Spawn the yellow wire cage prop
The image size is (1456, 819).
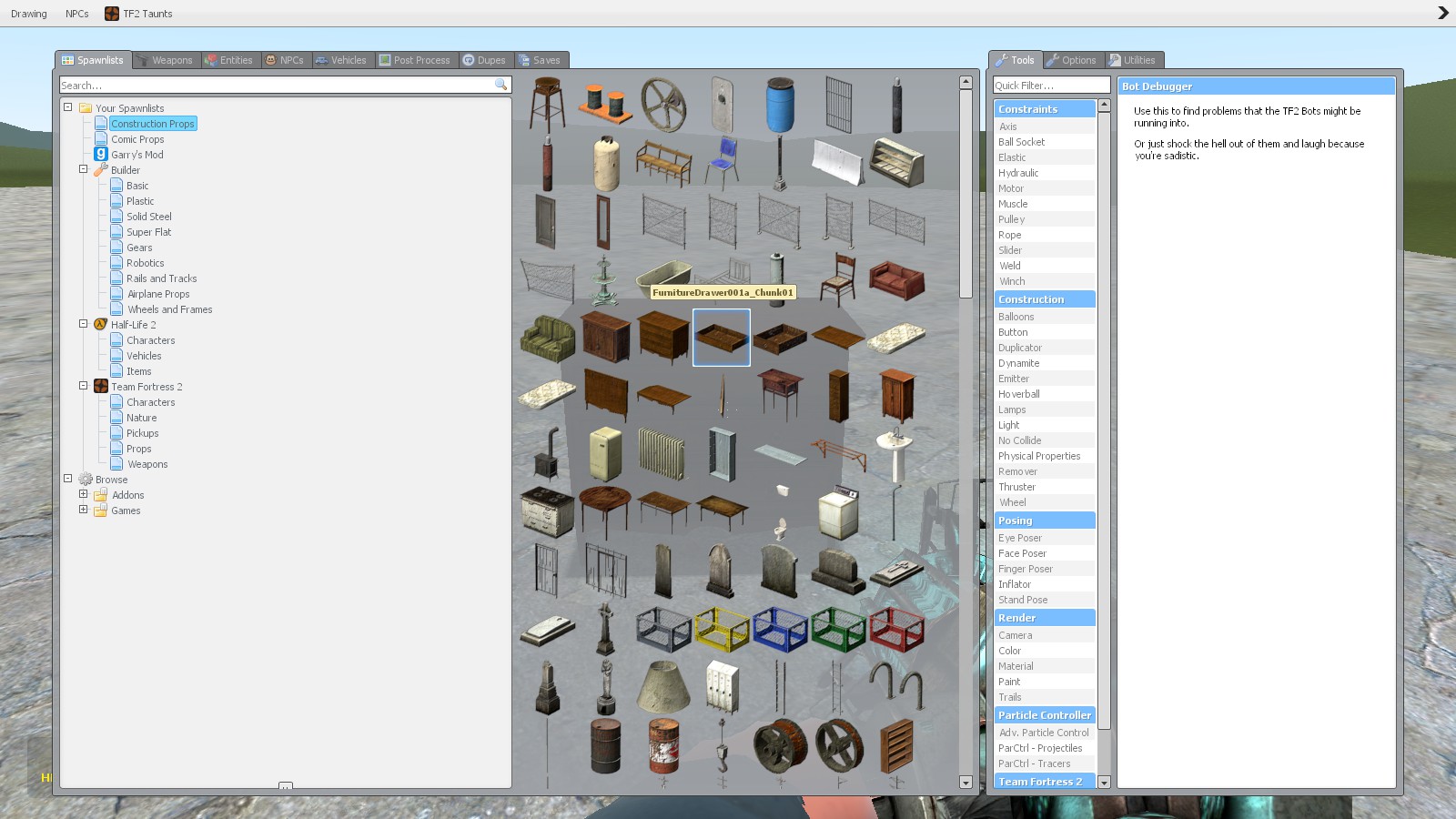pos(722,629)
